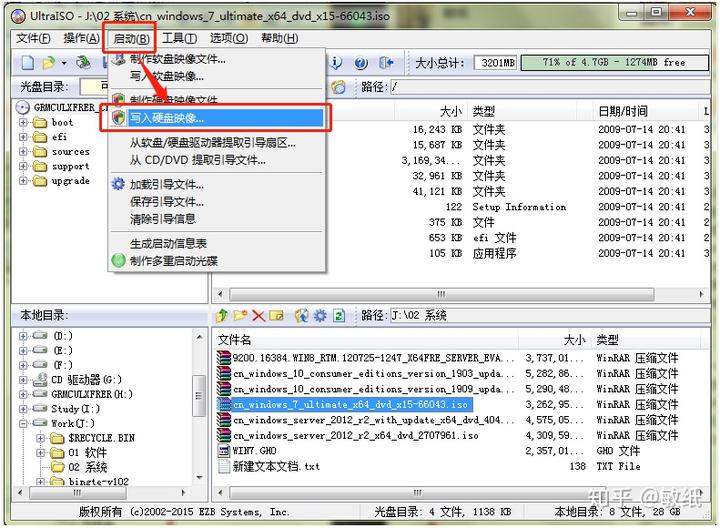Choose 写入硬盘映像... menu entry
Screen dimensions: 720x528
coord(217,118)
